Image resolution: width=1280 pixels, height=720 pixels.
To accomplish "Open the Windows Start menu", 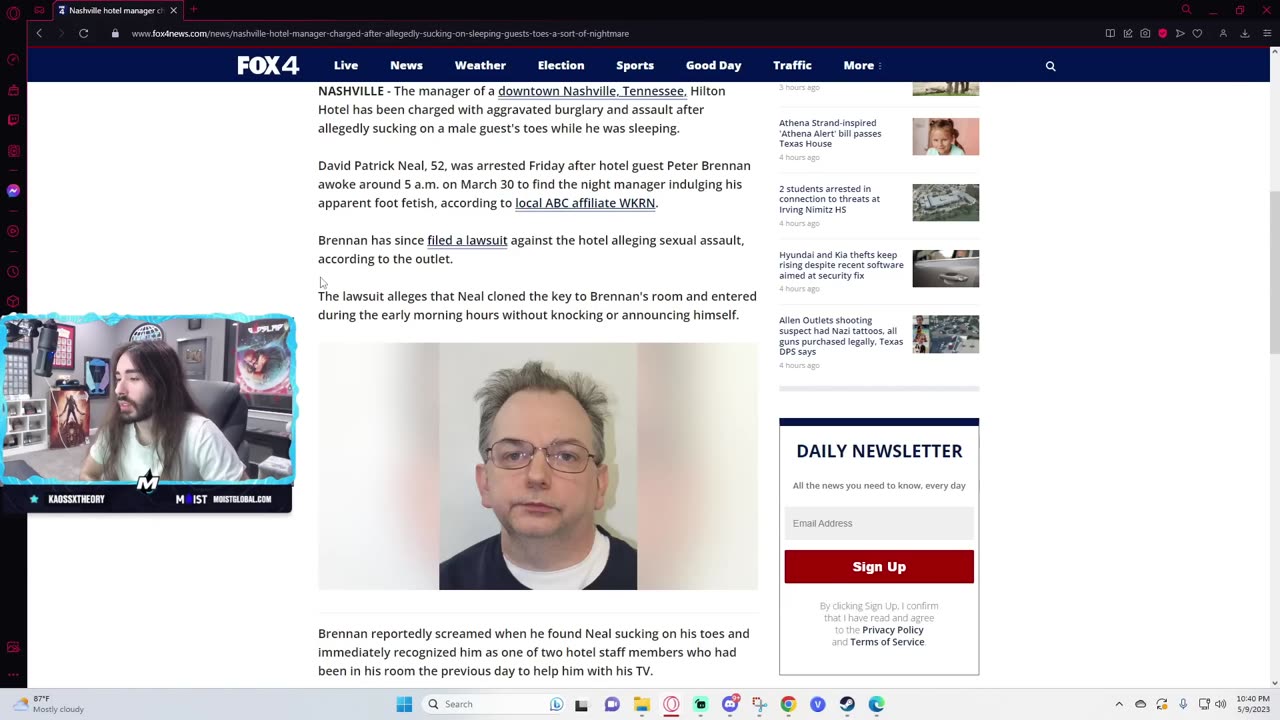I will 404,704.
